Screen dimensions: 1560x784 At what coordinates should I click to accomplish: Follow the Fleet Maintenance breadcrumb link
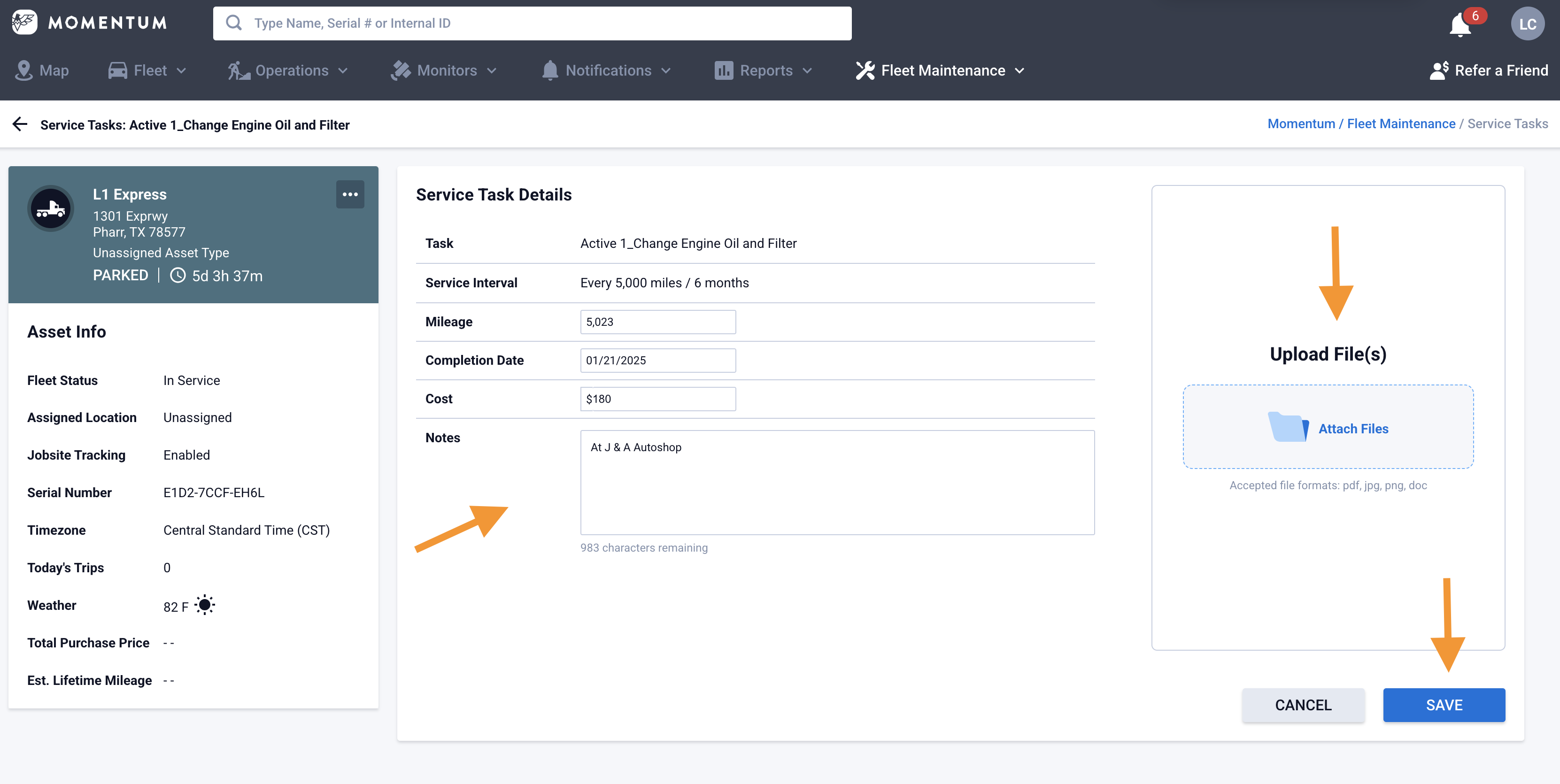(1401, 123)
